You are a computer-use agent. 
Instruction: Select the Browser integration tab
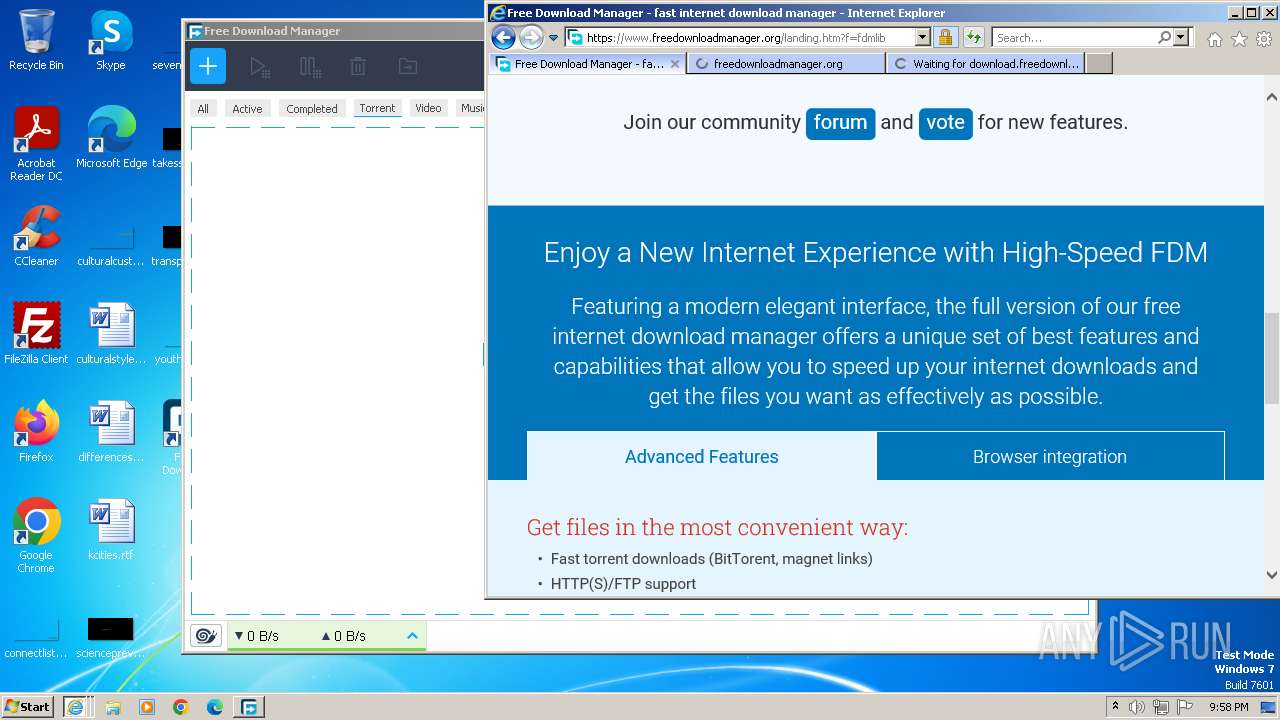[x=1050, y=456]
